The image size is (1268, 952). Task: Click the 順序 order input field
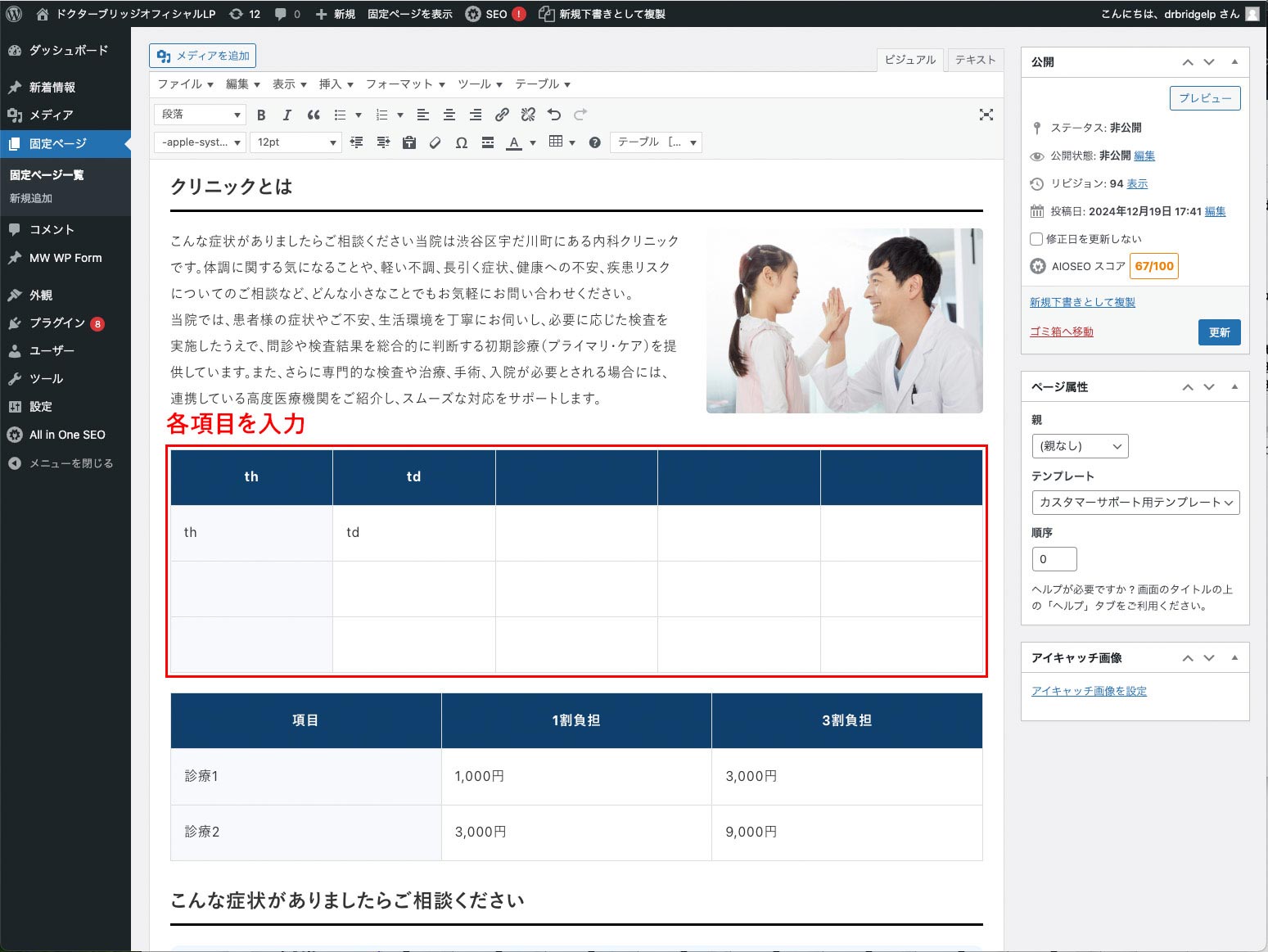click(x=1054, y=559)
